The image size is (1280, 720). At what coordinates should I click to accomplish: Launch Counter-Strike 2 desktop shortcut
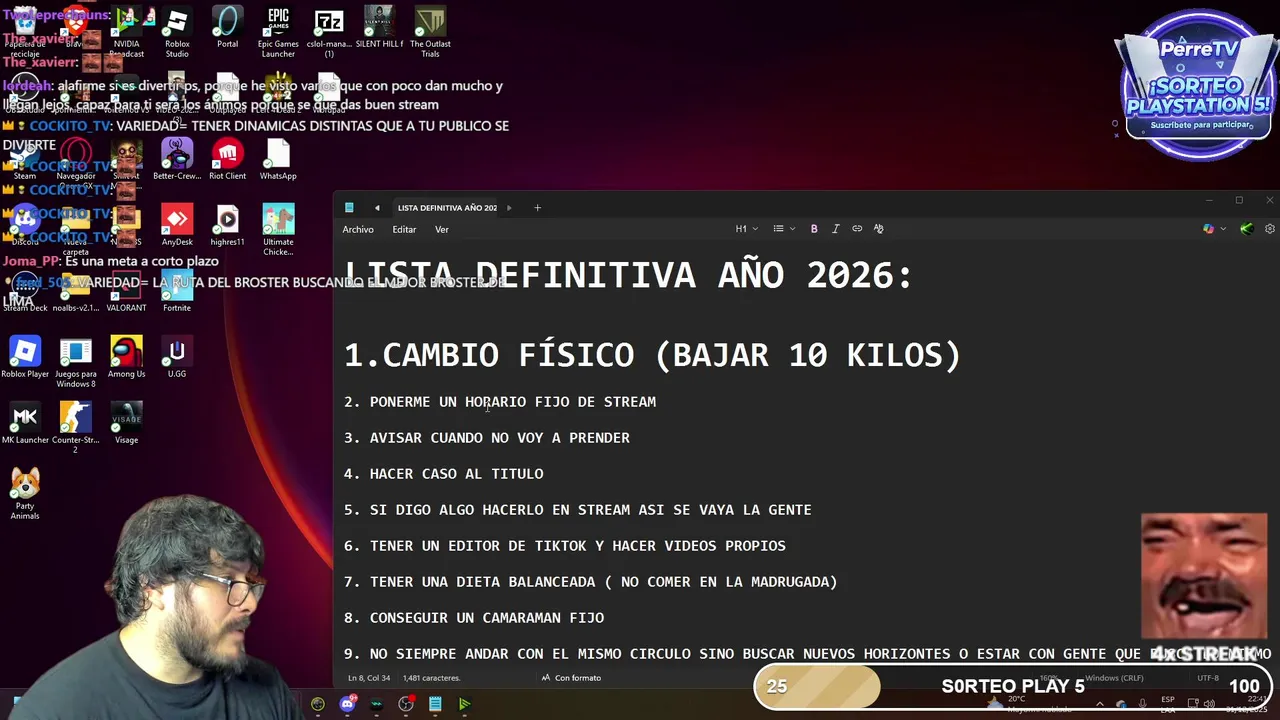(76, 429)
